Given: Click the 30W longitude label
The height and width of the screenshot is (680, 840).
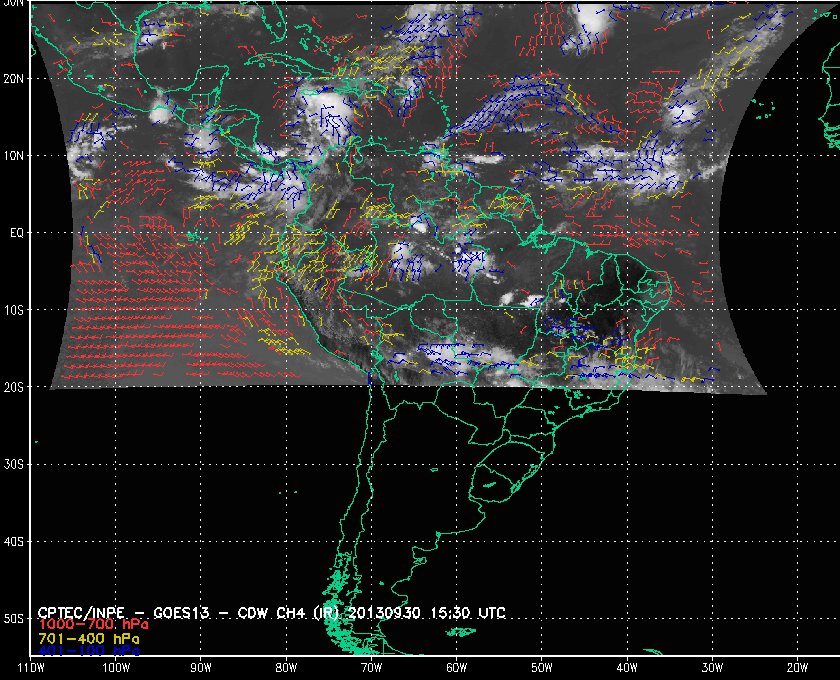Looking at the screenshot, I should click(x=712, y=668).
